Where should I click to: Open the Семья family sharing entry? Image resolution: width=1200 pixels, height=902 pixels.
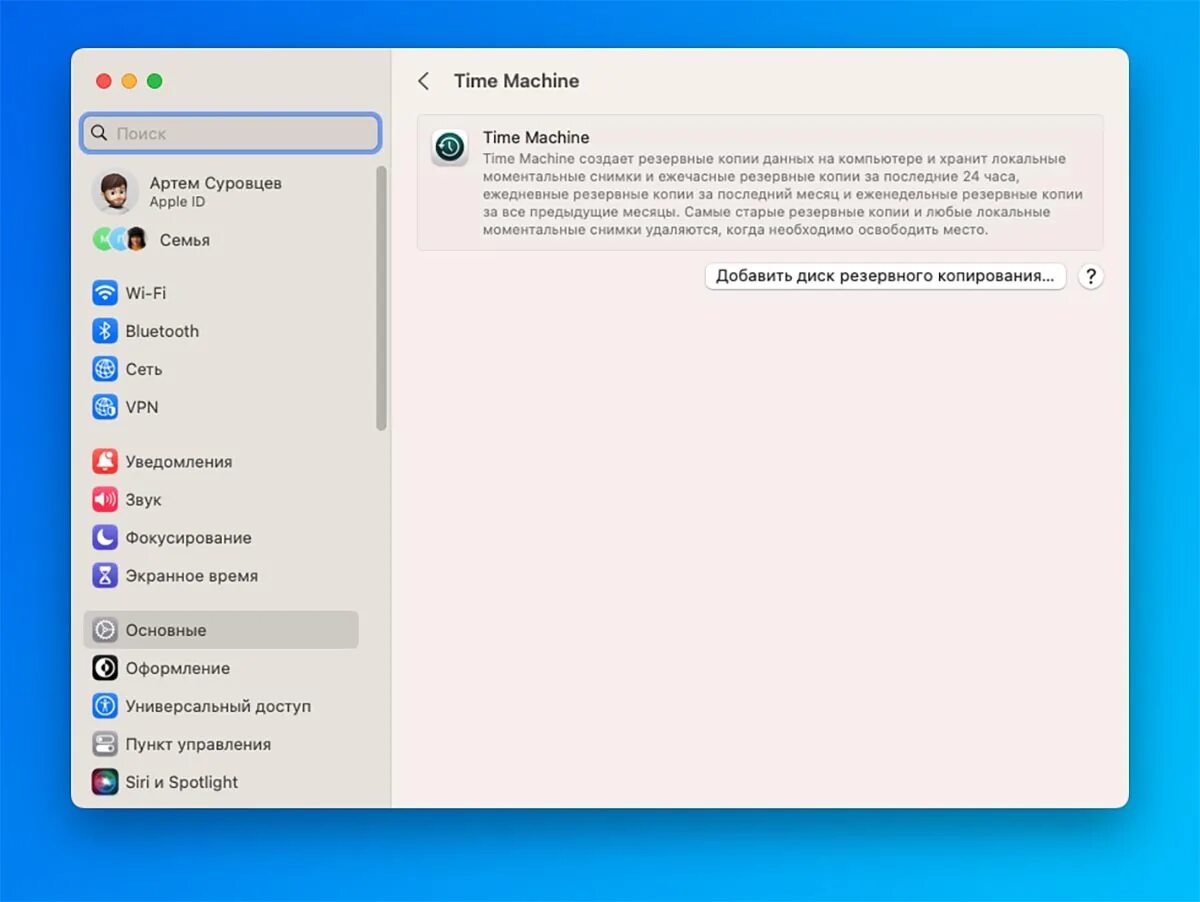click(221, 240)
